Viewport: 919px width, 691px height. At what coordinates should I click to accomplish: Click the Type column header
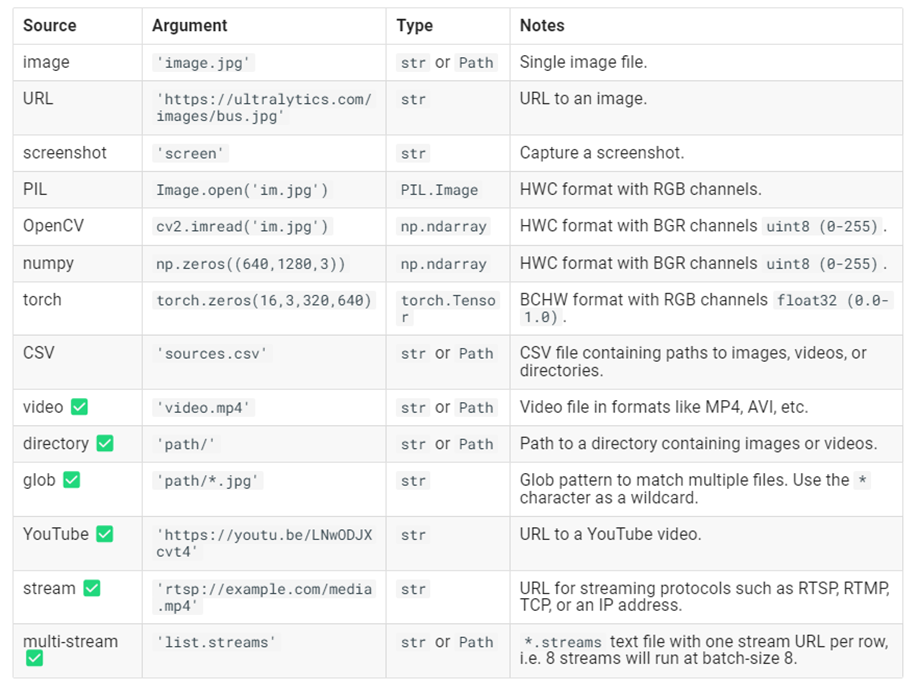[x=414, y=26]
